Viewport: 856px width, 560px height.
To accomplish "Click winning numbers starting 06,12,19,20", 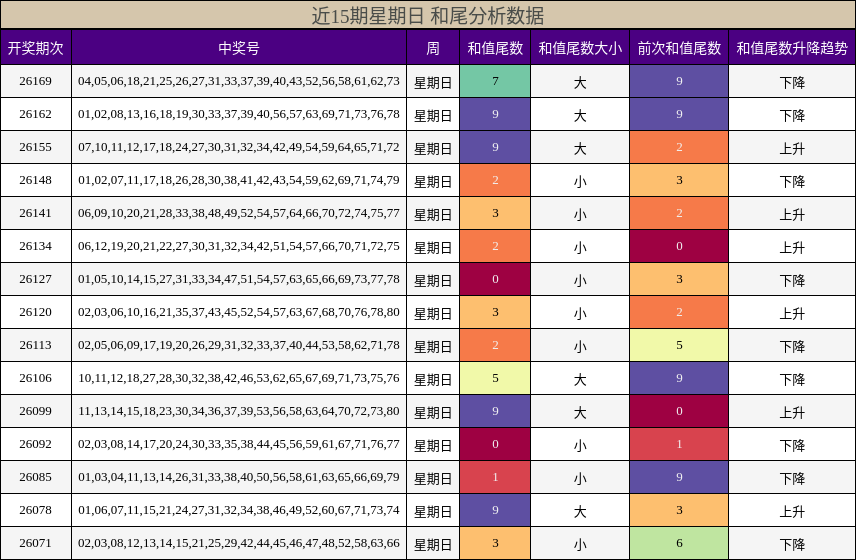I will pos(239,246).
